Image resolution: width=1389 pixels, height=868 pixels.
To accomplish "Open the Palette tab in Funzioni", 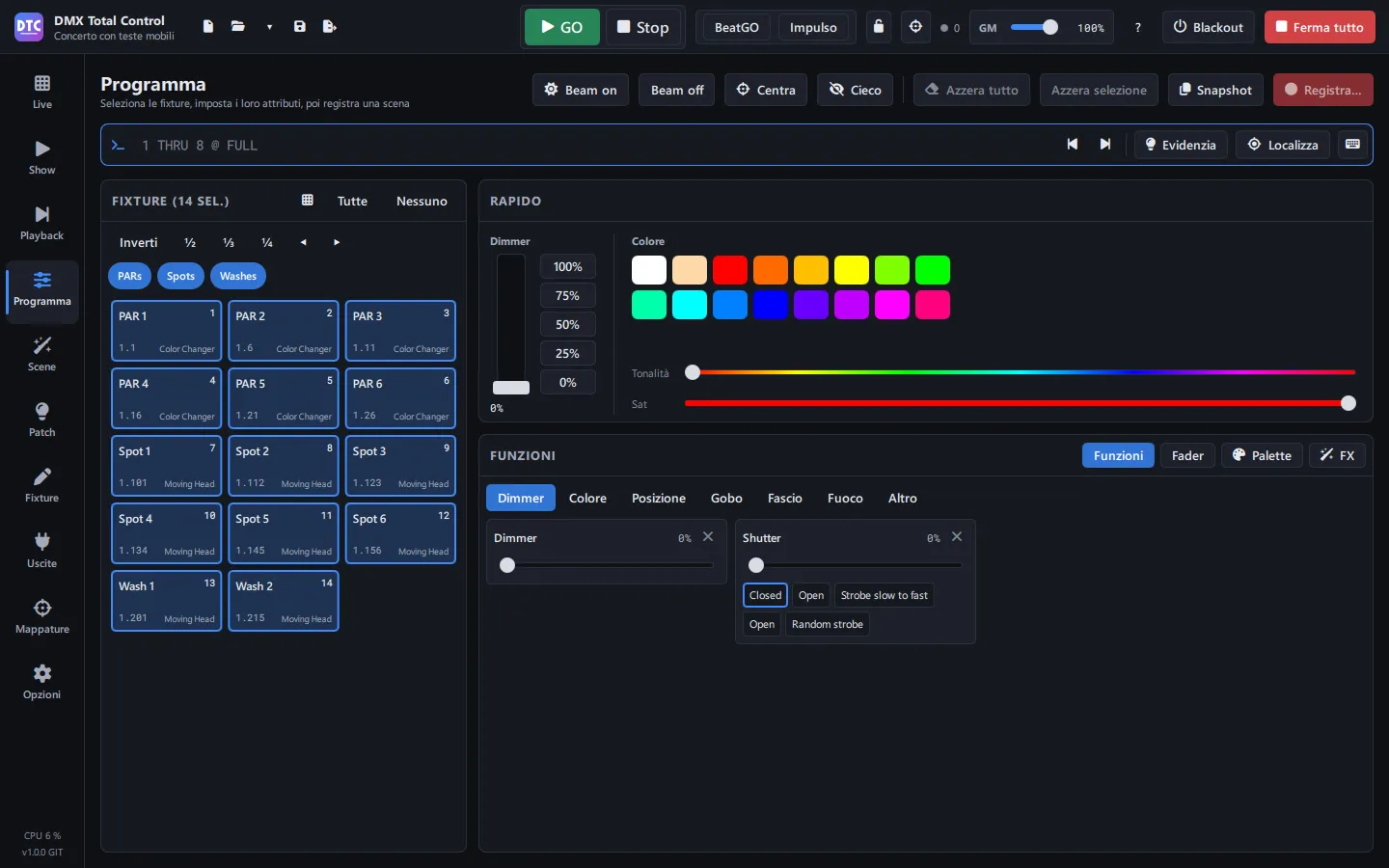I will 1262,455.
